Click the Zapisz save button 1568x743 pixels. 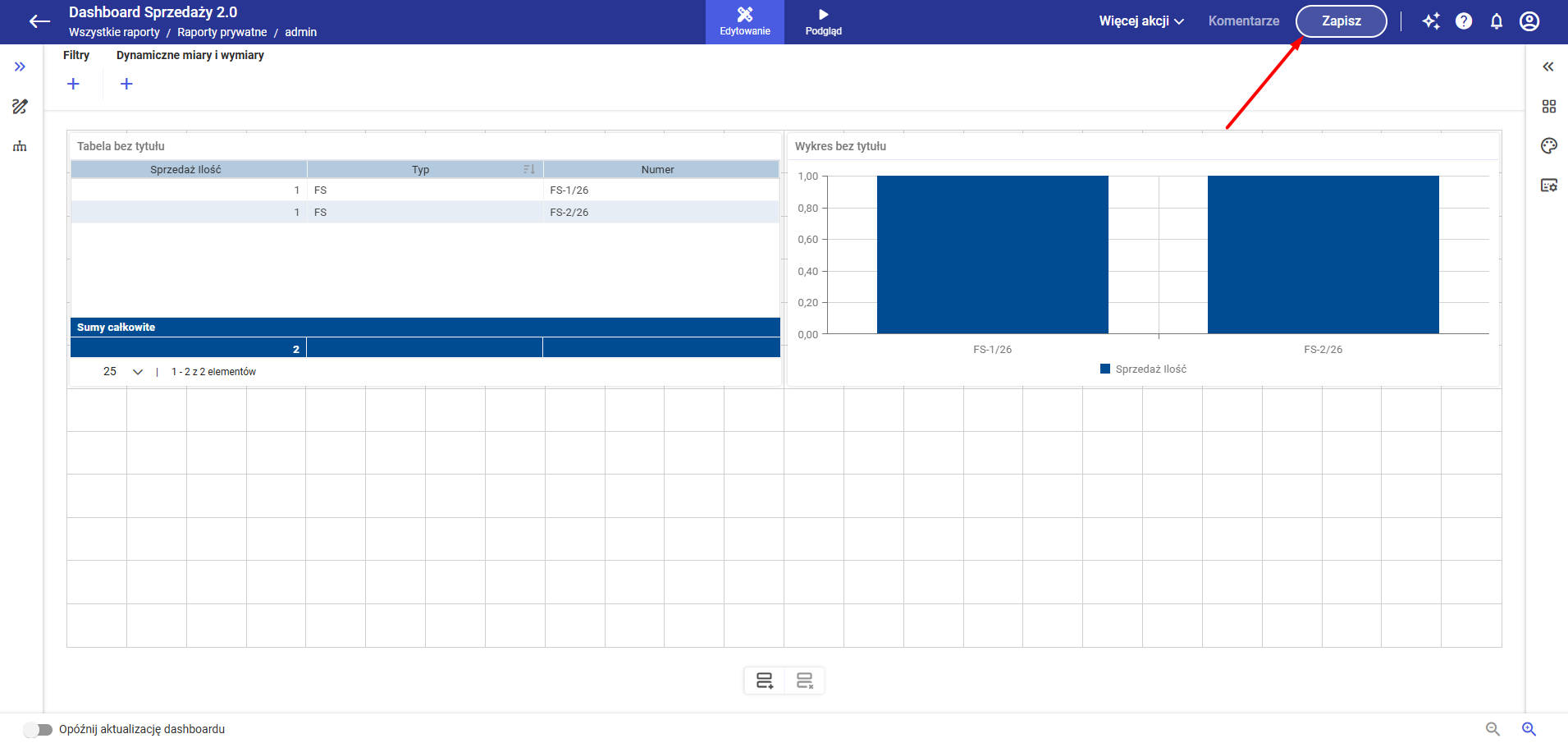point(1341,21)
